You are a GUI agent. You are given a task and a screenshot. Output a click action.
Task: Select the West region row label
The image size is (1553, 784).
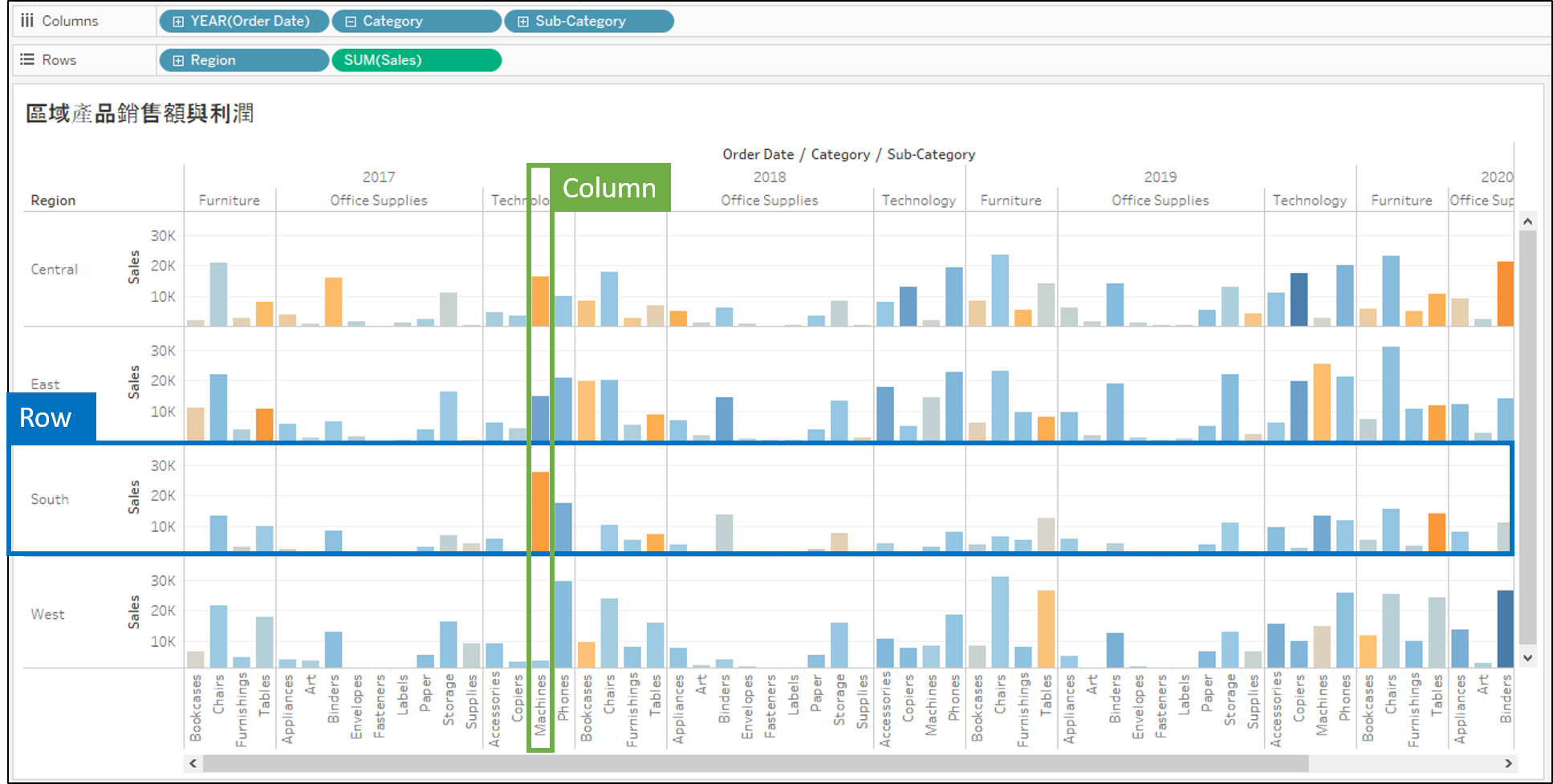48,614
